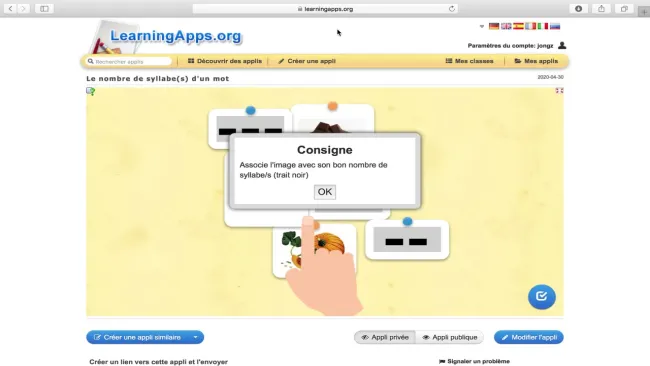Open the Découvrir des applis menu
This screenshot has height=366, width=650.
(x=225, y=61)
